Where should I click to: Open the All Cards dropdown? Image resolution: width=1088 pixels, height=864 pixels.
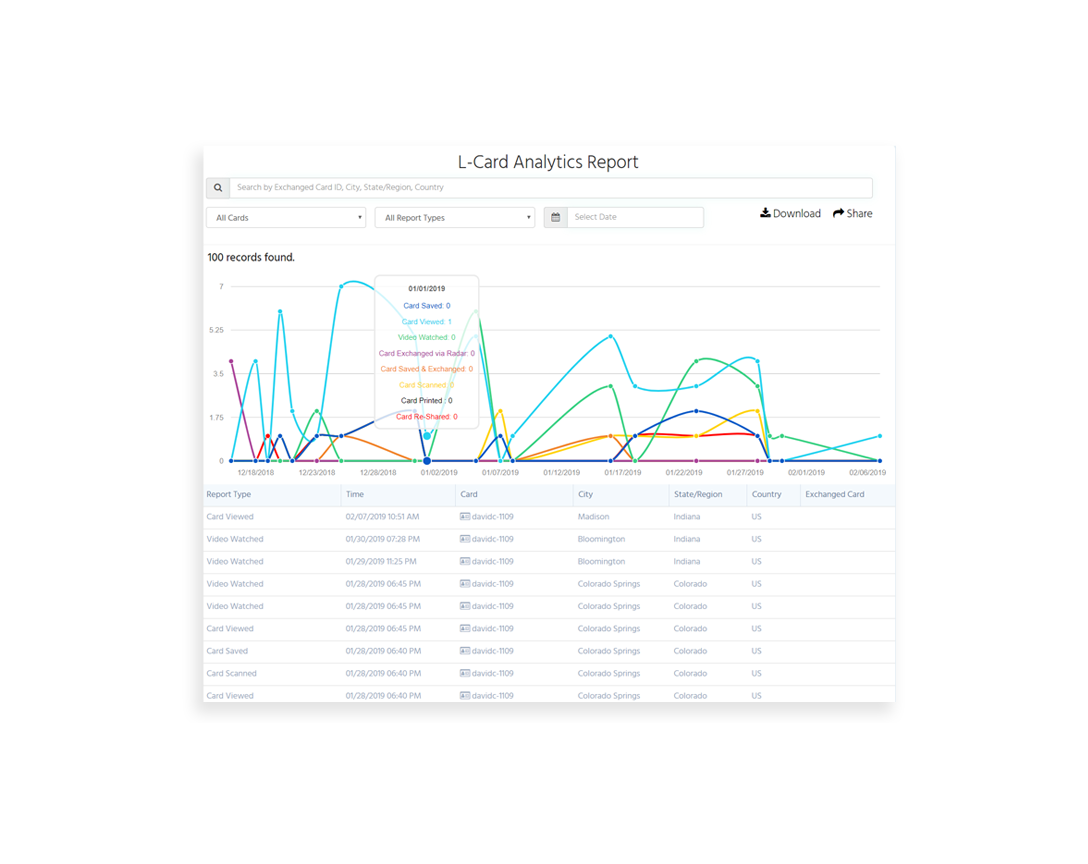[x=286, y=218]
